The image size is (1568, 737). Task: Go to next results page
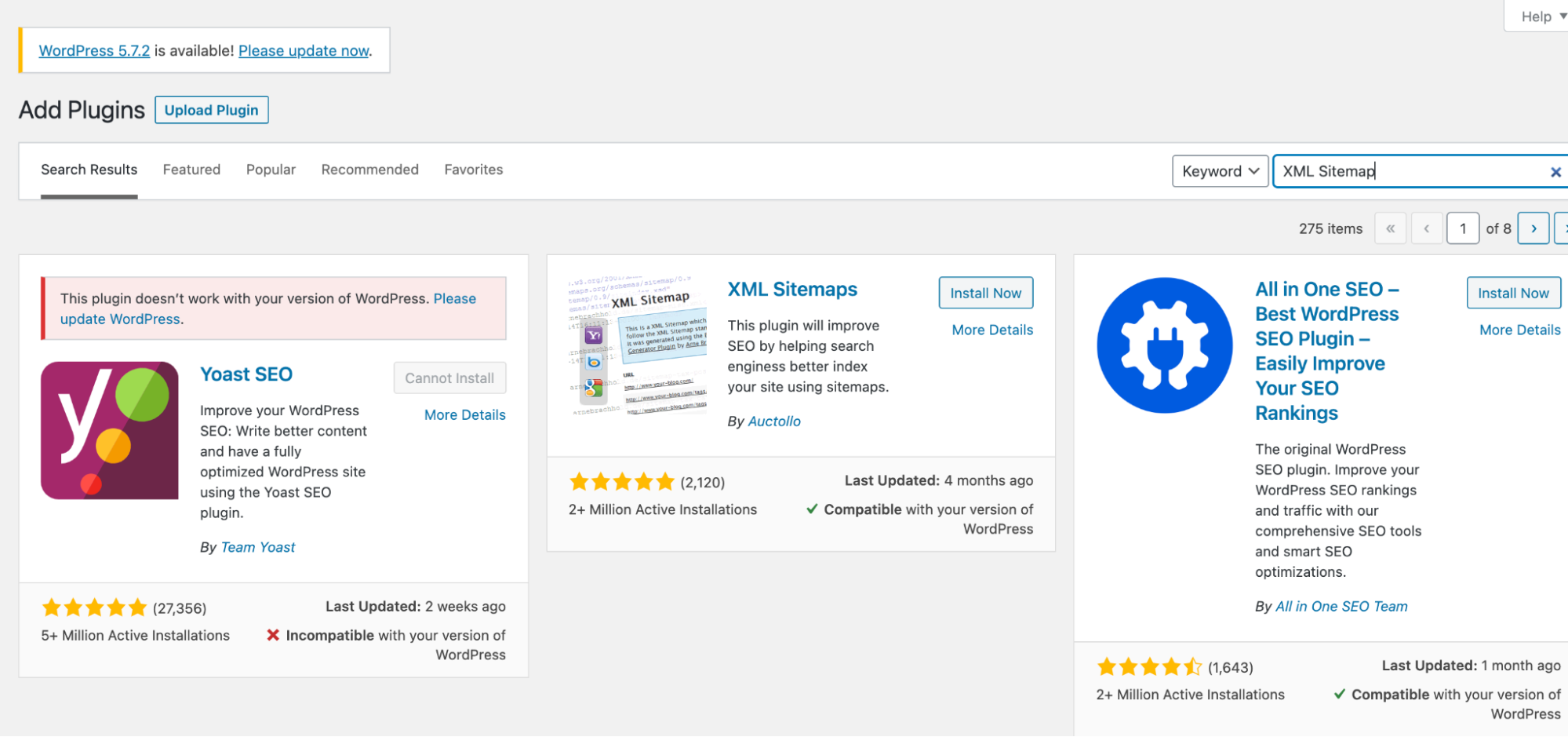point(1533,228)
